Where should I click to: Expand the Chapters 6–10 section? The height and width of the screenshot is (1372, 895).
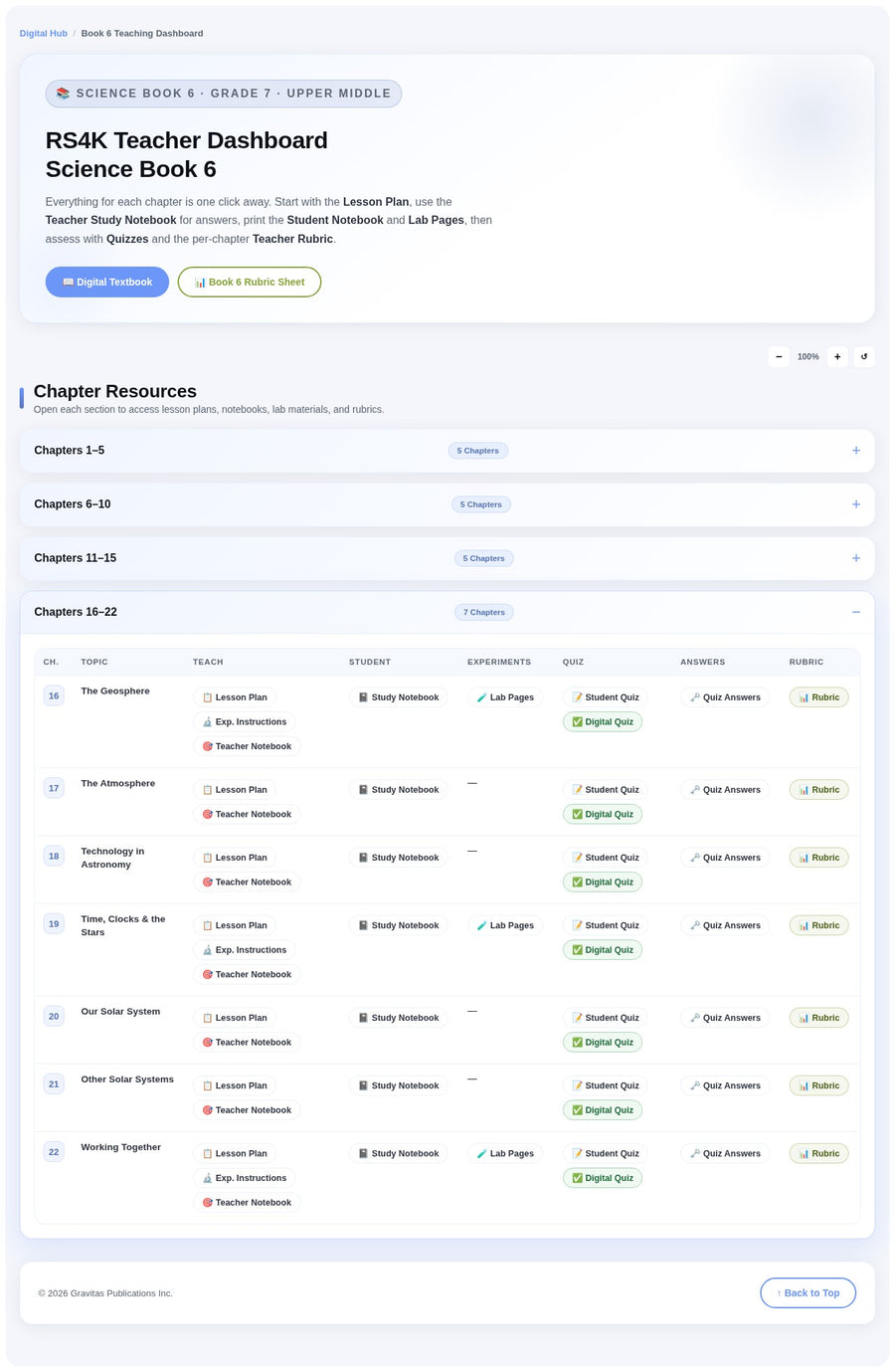[x=447, y=504]
